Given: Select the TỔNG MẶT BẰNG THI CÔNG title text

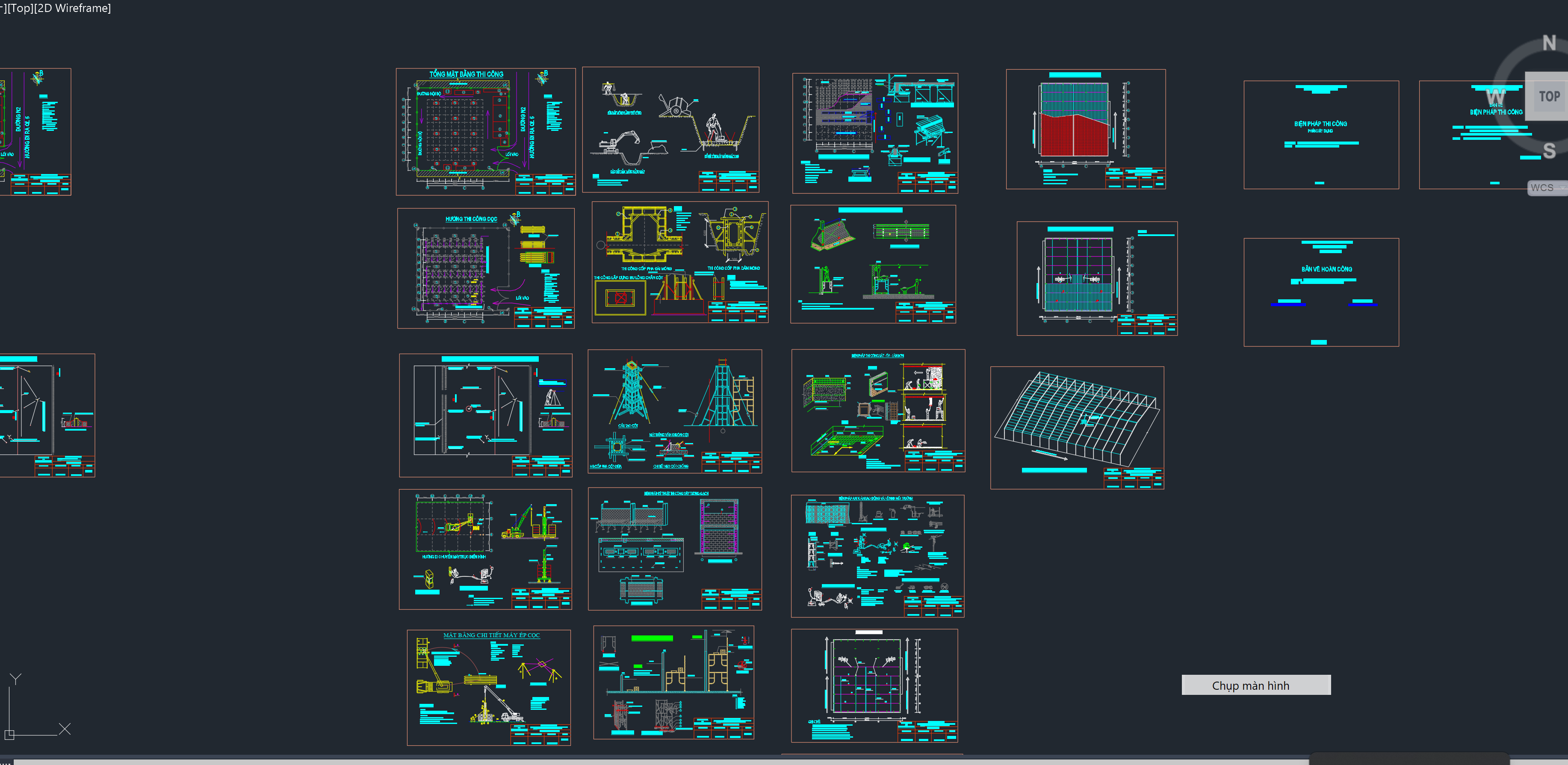Looking at the screenshot, I should [x=466, y=74].
